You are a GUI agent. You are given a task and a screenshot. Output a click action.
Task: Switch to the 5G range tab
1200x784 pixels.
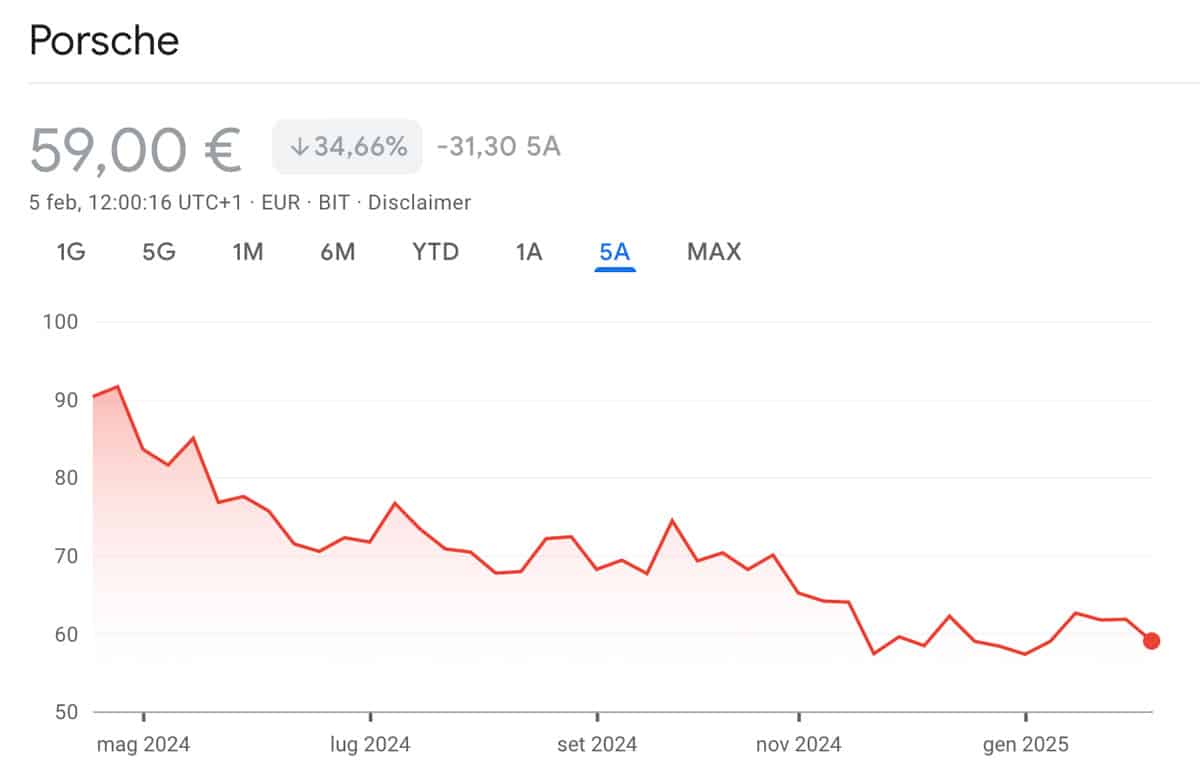click(x=159, y=252)
